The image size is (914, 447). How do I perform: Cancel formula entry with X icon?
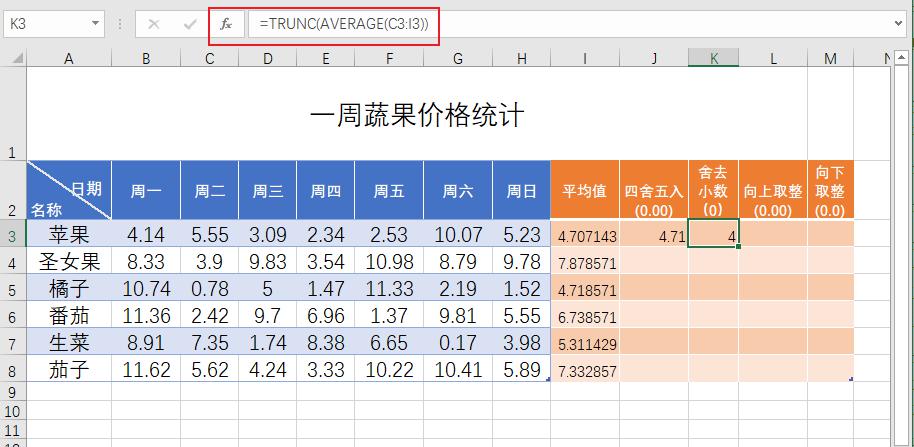154,24
